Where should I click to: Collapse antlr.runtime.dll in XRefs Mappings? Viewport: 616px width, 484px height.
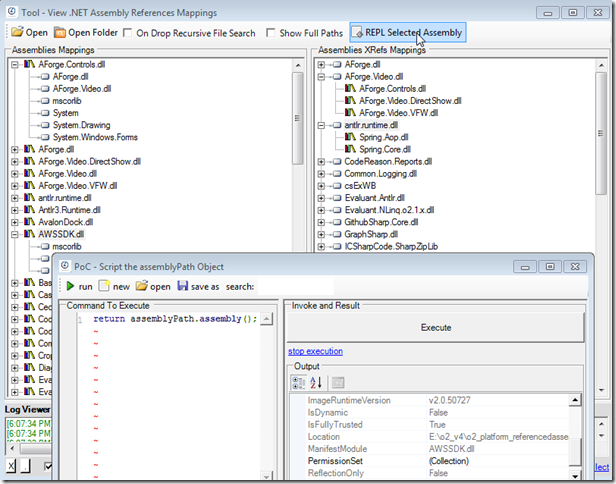click(x=322, y=125)
